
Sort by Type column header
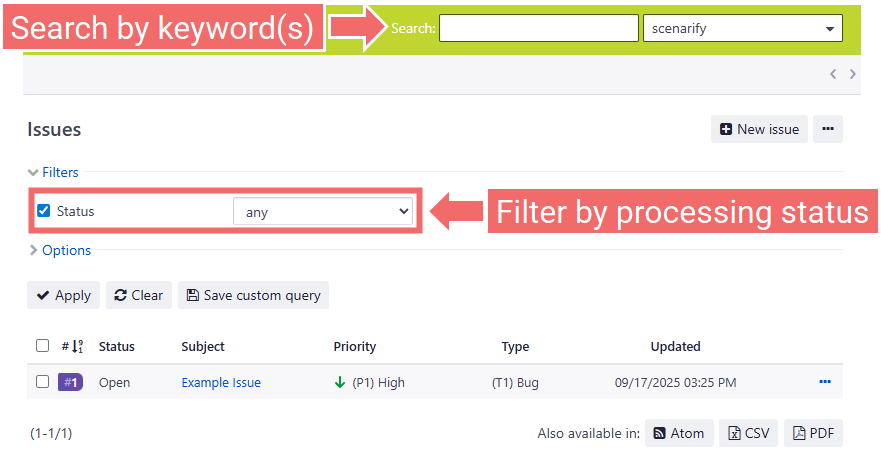(x=515, y=347)
